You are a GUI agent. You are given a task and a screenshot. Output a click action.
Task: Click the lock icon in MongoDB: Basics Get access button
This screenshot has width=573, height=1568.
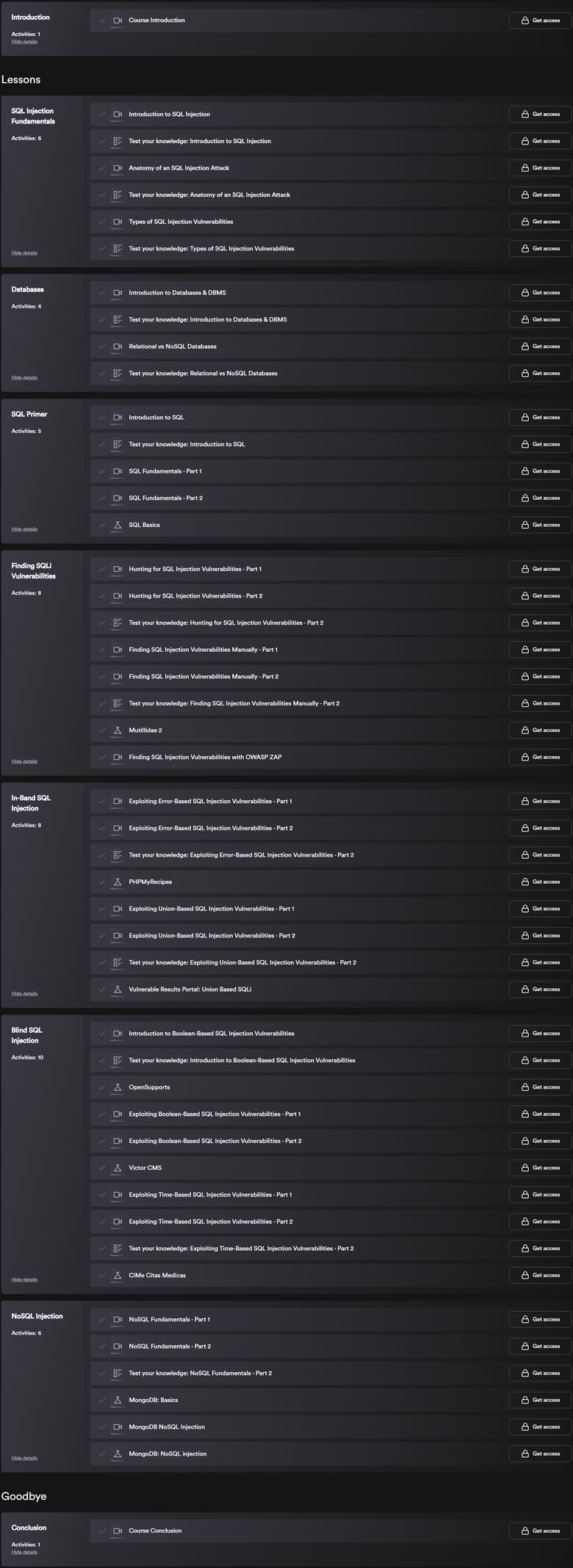[x=525, y=1400]
